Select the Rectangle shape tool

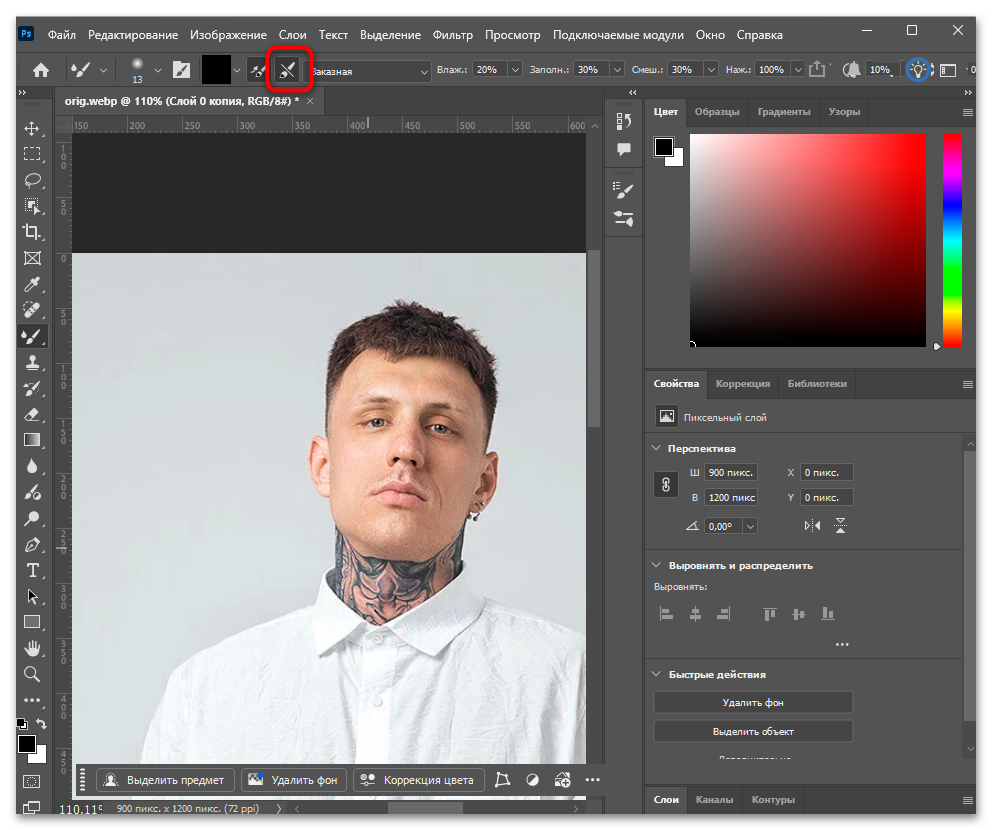(x=32, y=622)
